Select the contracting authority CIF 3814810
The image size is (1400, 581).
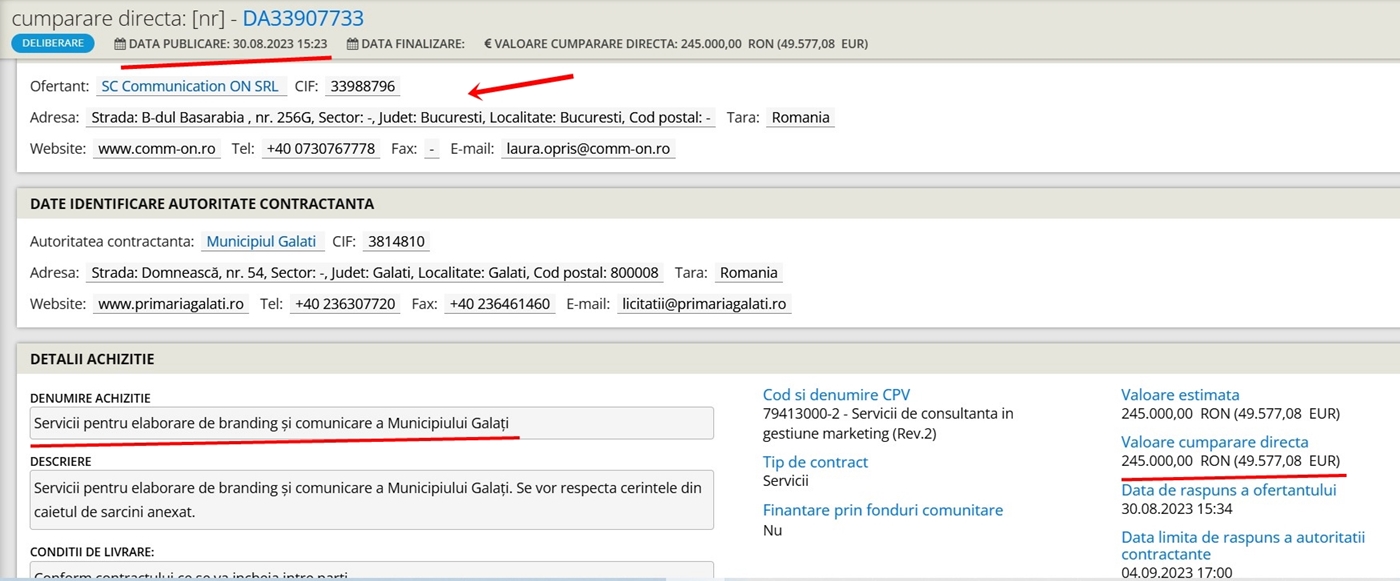click(396, 242)
